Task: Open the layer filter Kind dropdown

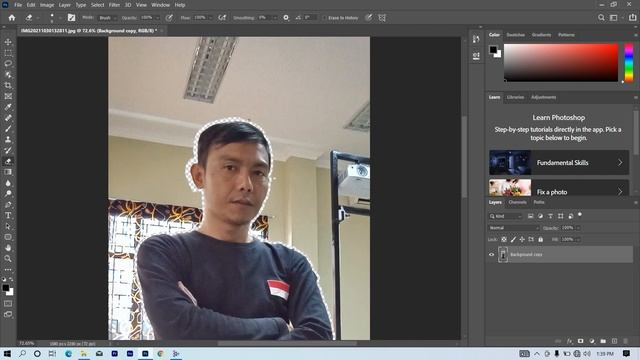Action: [505, 216]
